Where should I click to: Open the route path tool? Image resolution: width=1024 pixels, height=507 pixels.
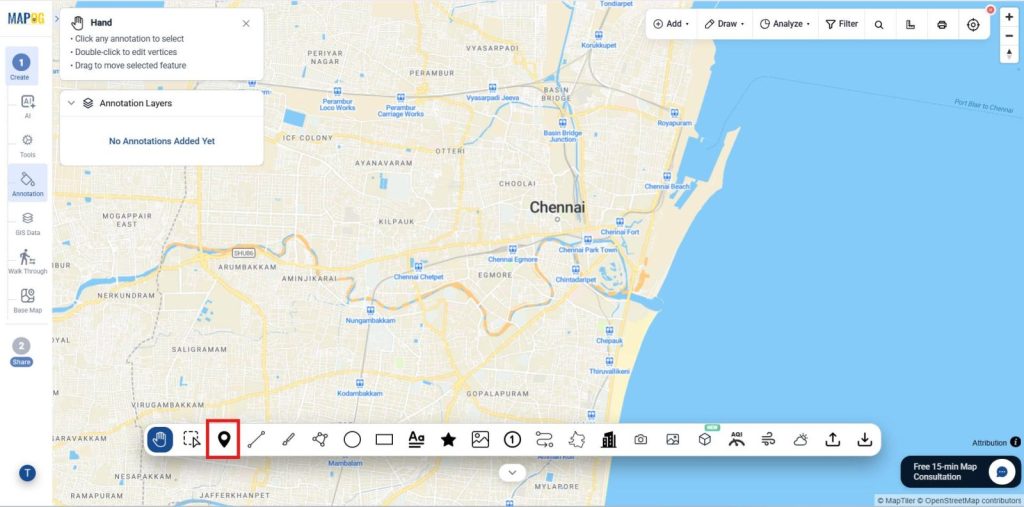pos(544,440)
